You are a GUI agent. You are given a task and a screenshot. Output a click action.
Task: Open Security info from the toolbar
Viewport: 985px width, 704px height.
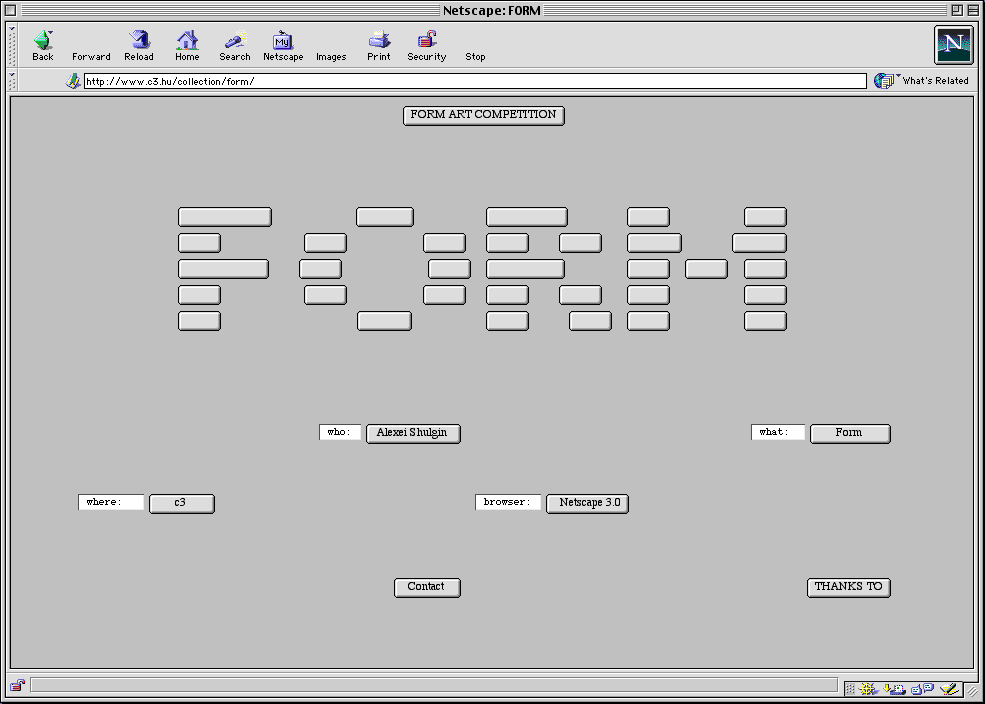pos(427,41)
